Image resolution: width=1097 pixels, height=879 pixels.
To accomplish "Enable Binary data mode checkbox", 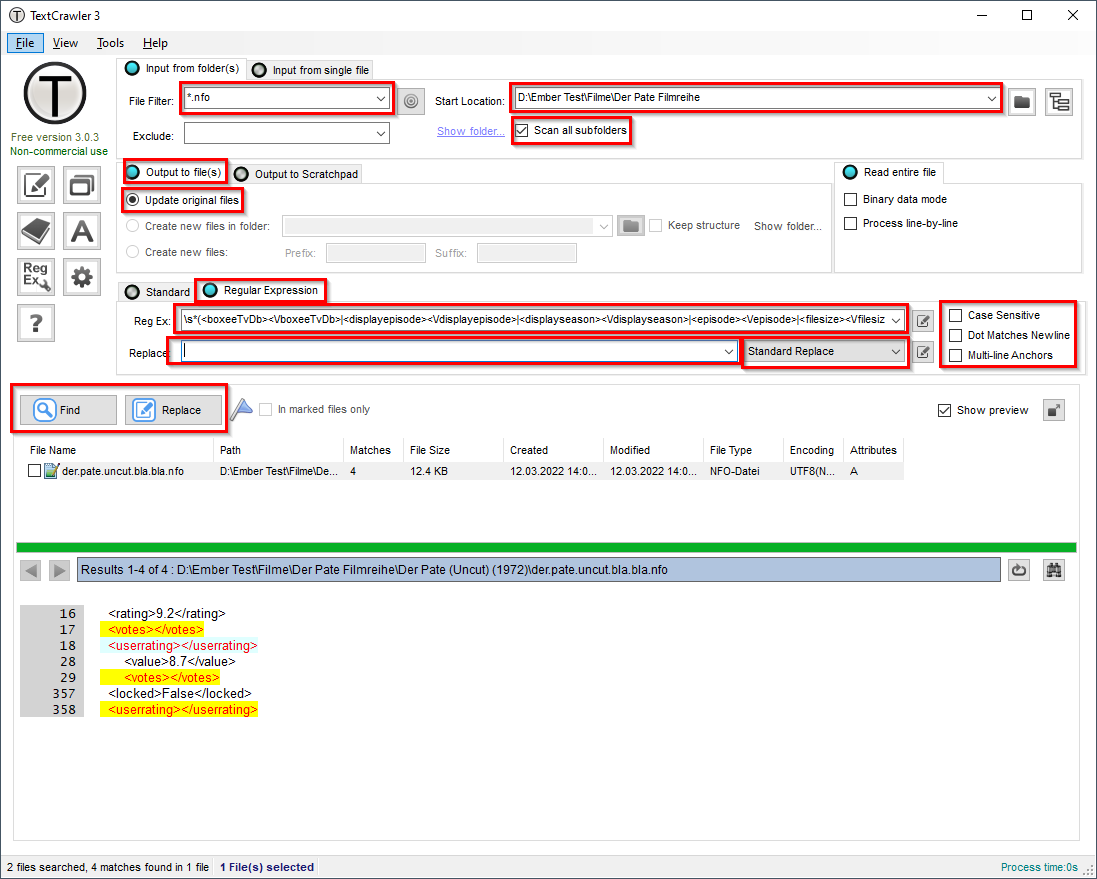I will click(851, 199).
